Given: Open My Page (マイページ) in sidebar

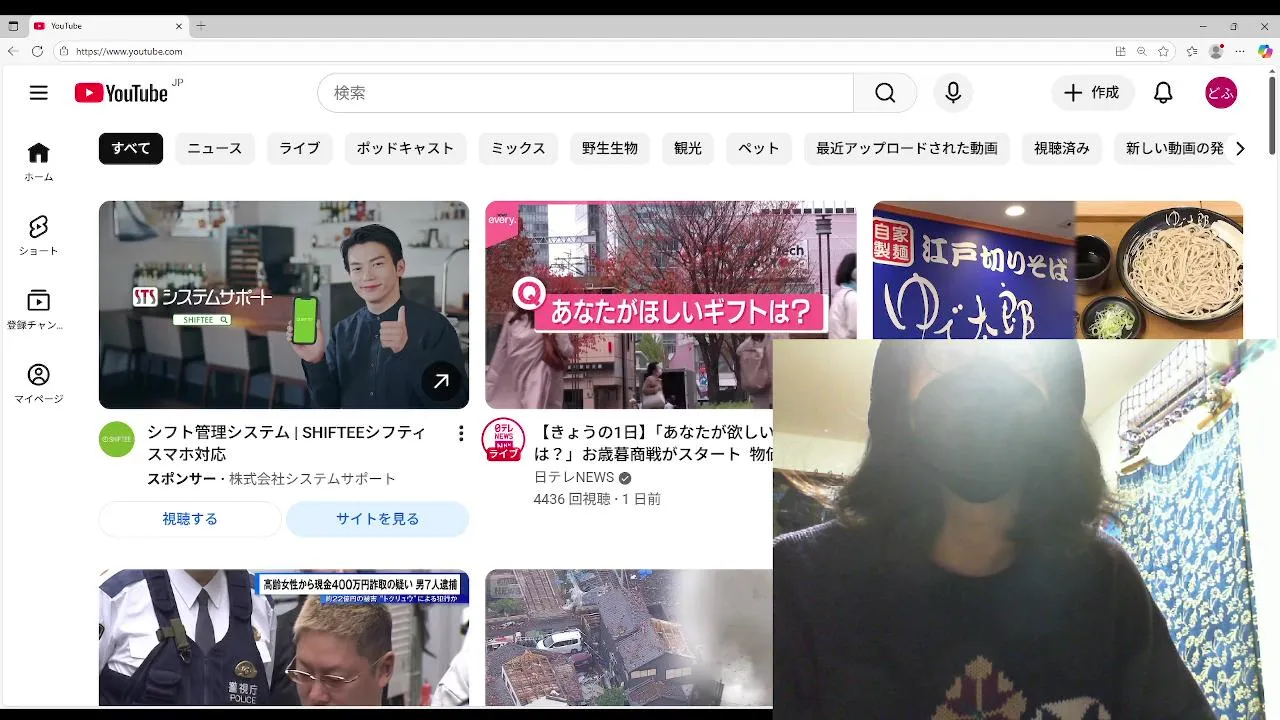Looking at the screenshot, I should point(38,383).
